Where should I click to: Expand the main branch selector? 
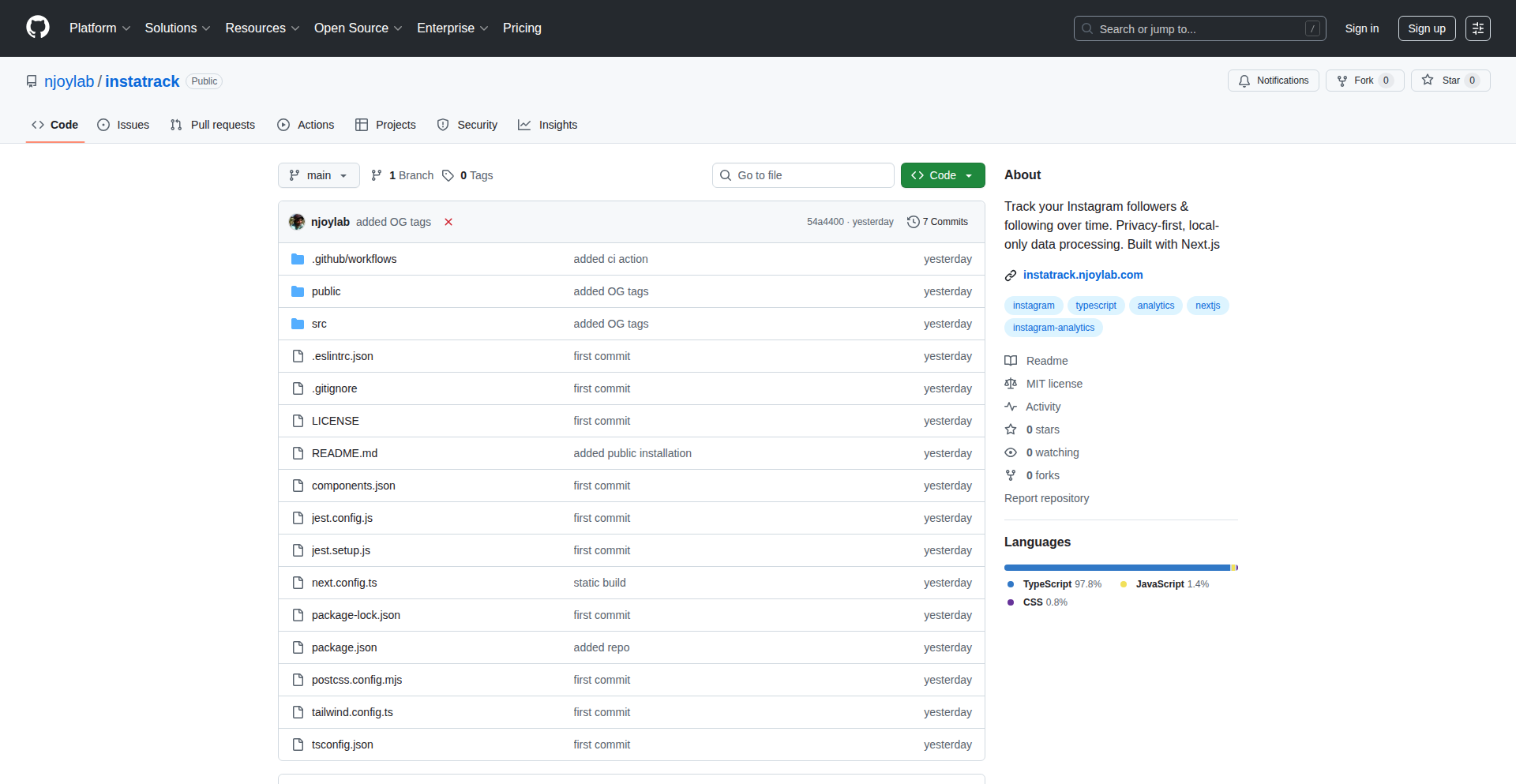(x=318, y=175)
